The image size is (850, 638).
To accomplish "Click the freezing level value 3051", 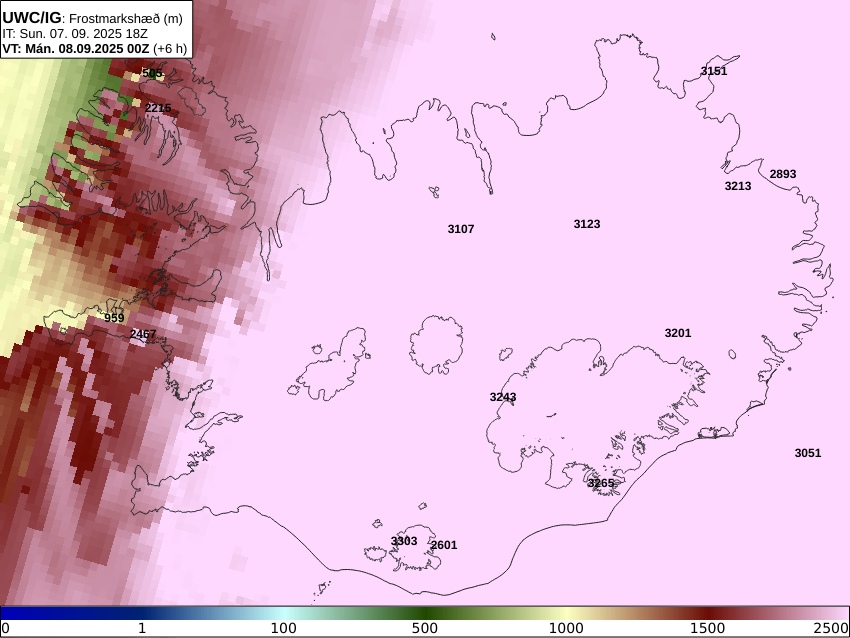I will click(808, 453).
